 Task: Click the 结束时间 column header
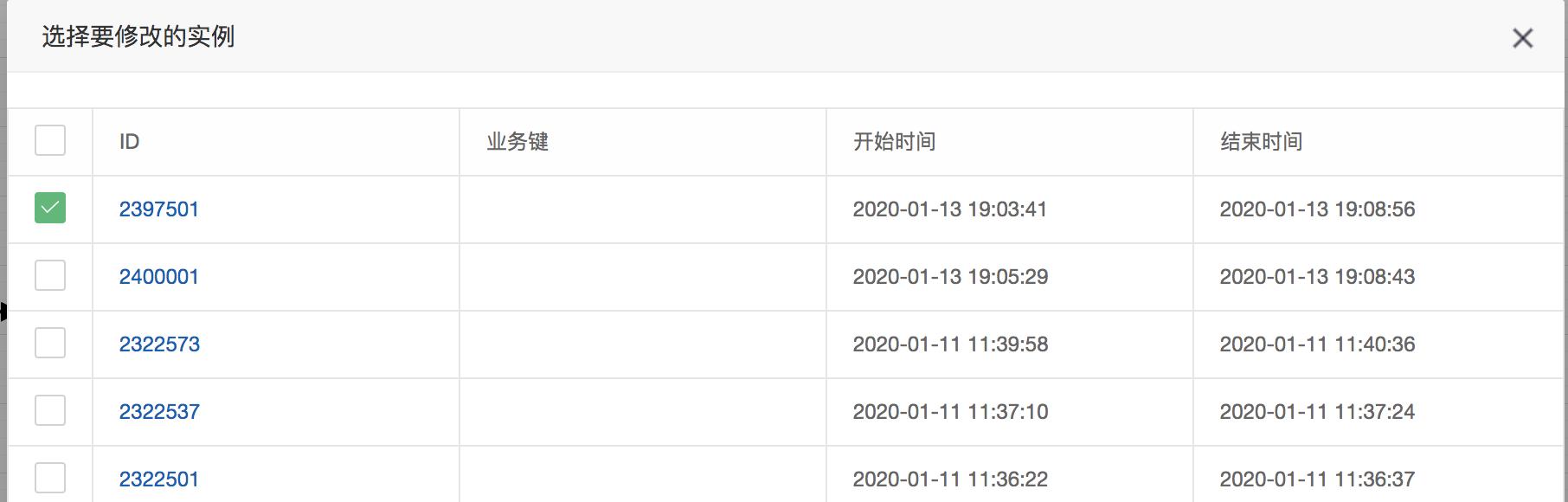1262,142
